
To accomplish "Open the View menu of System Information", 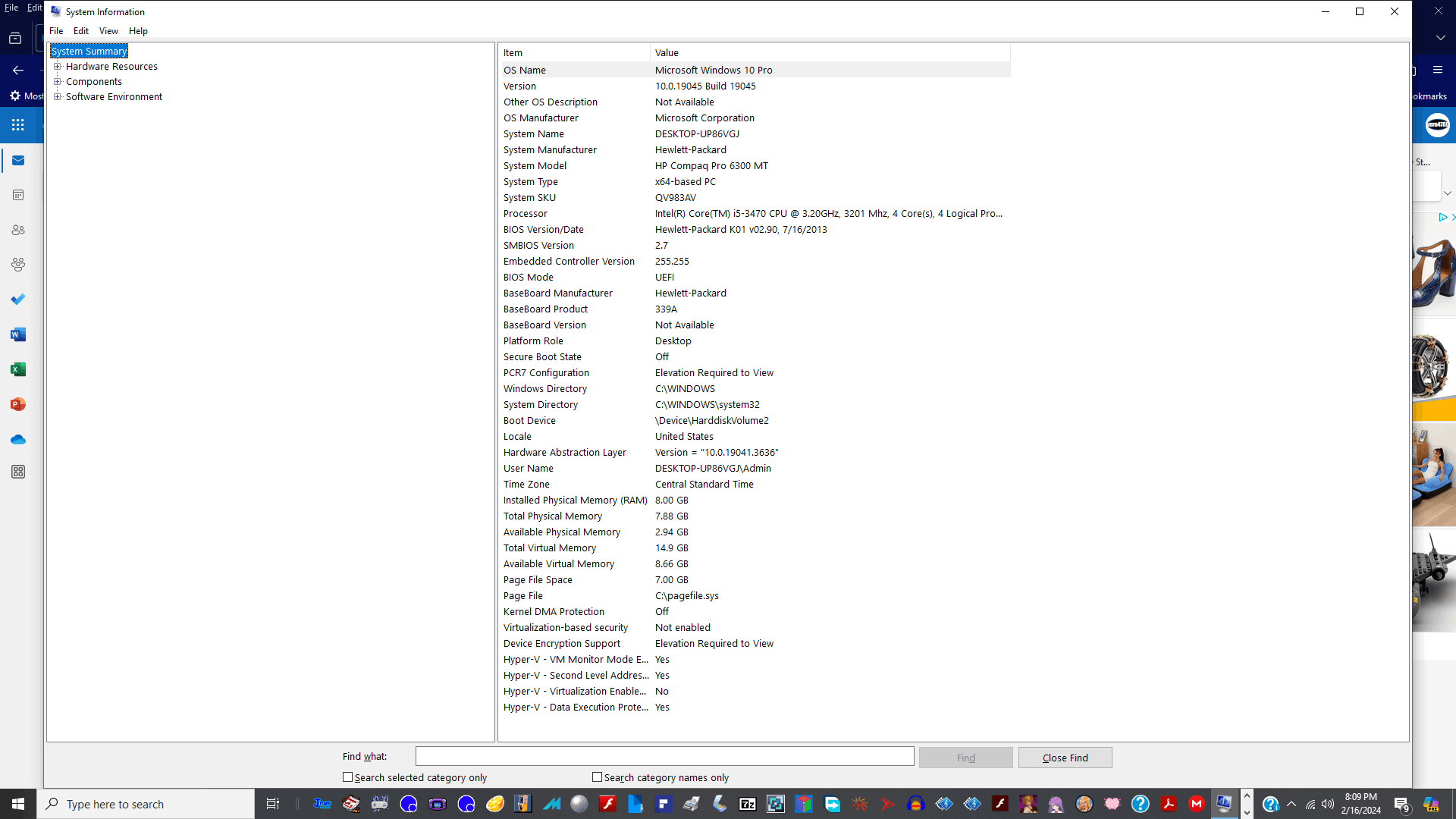I will 108,31.
